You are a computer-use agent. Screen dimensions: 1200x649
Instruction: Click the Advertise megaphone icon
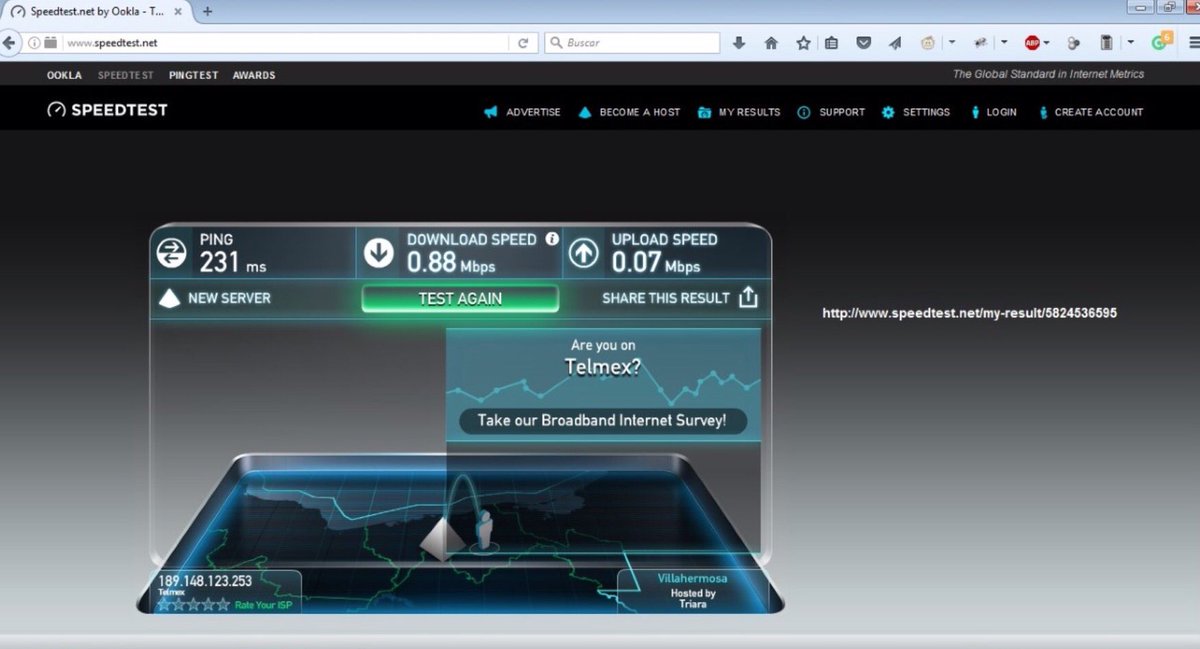click(491, 112)
